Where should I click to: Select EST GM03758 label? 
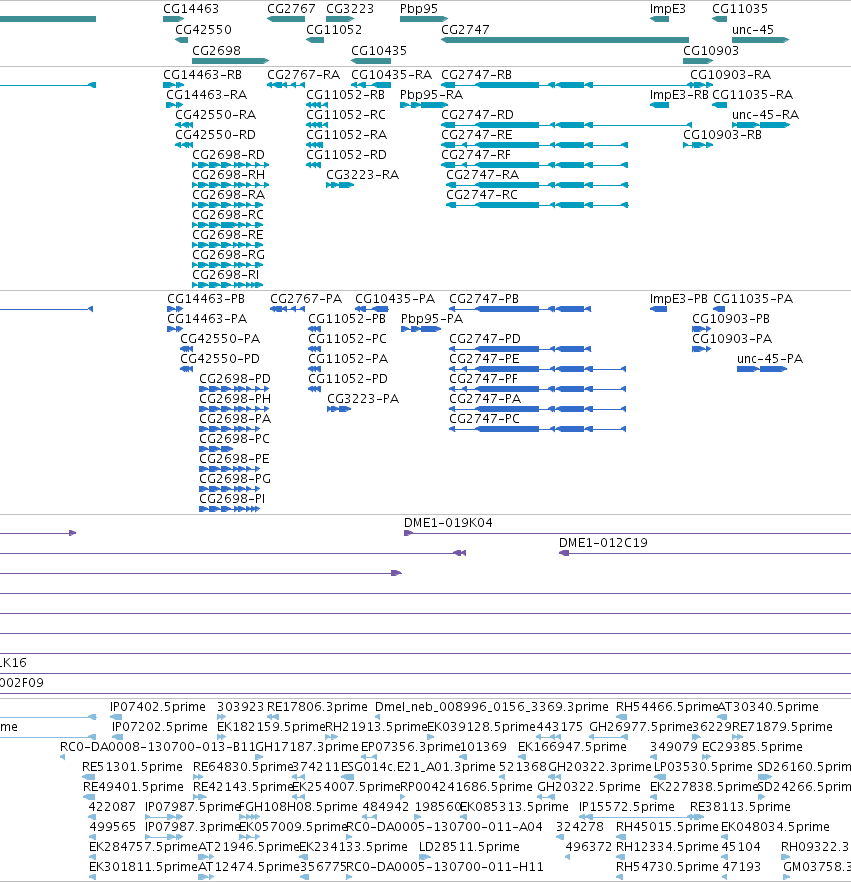817,867
